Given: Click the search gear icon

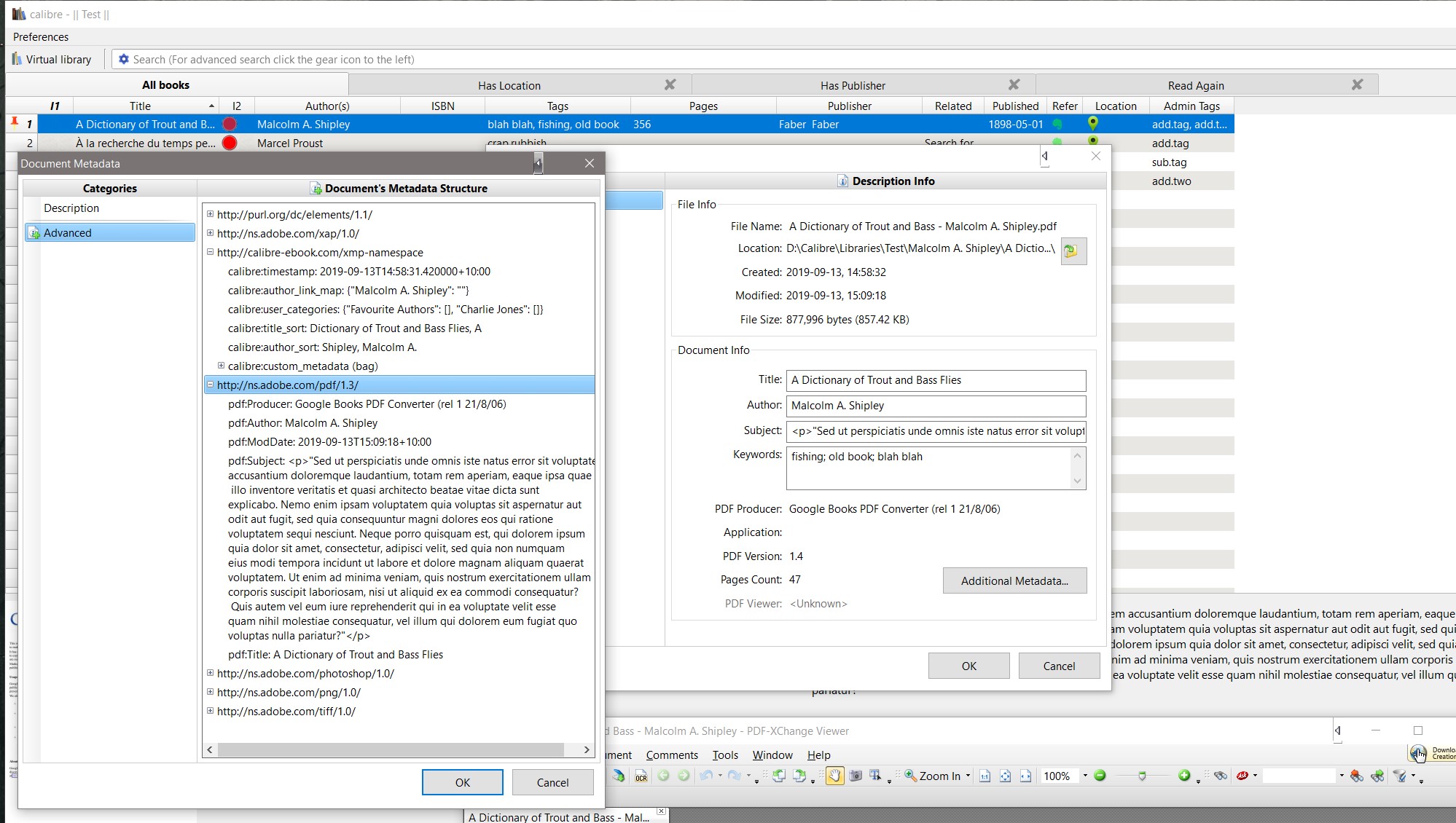Looking at the screenshot, I should coord(124,60).
